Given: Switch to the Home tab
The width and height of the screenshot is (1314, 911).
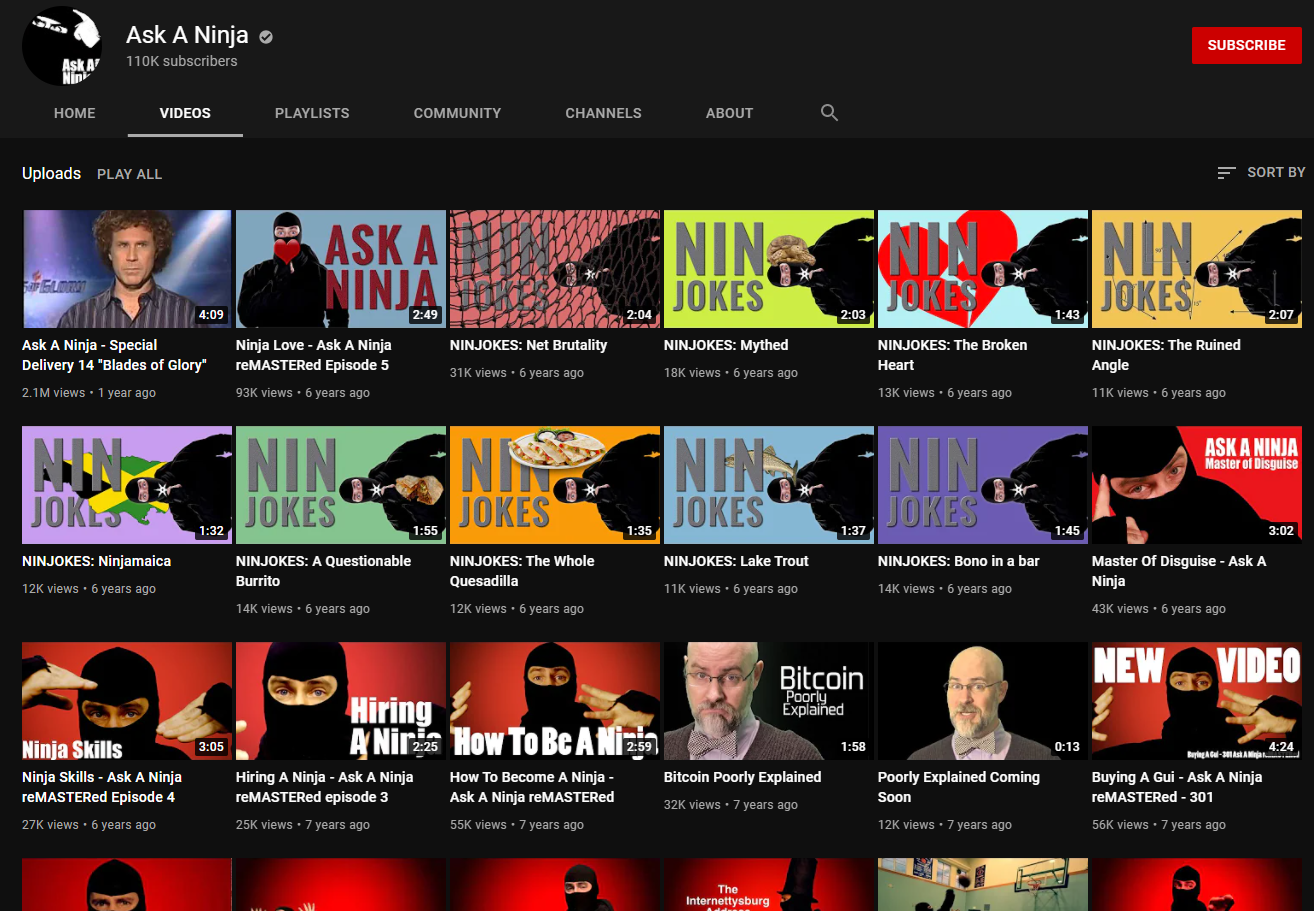Looking at the screenshot, I should (x=75, y=113).
